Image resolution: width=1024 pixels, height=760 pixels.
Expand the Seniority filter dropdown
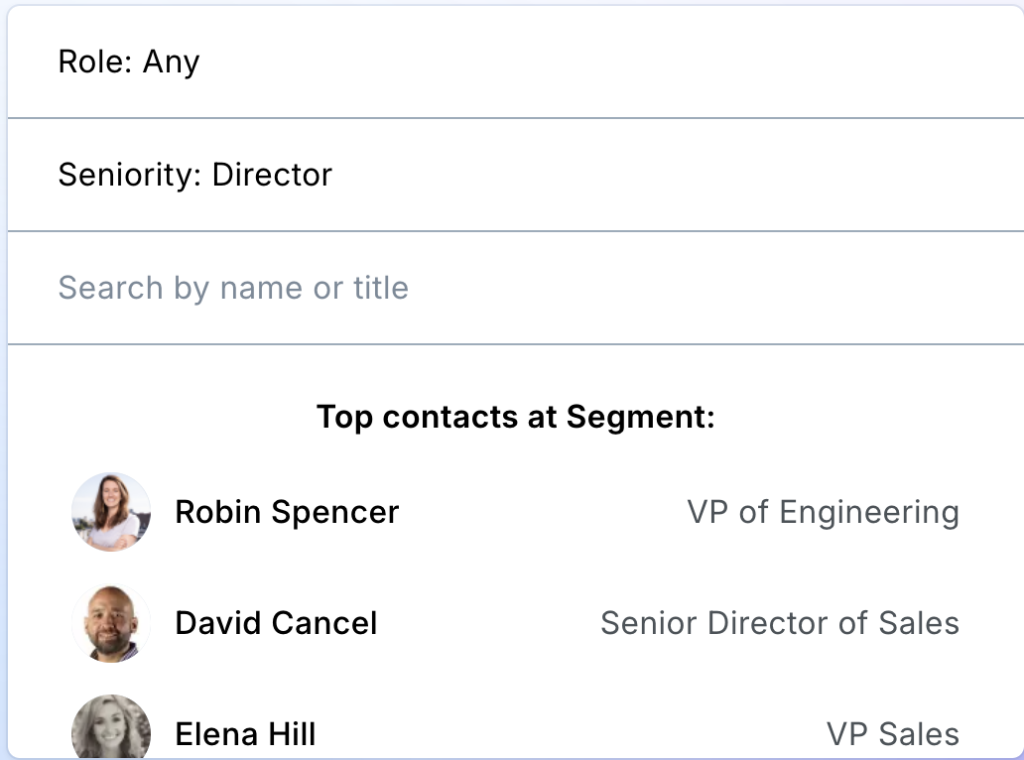pos(515,175)
